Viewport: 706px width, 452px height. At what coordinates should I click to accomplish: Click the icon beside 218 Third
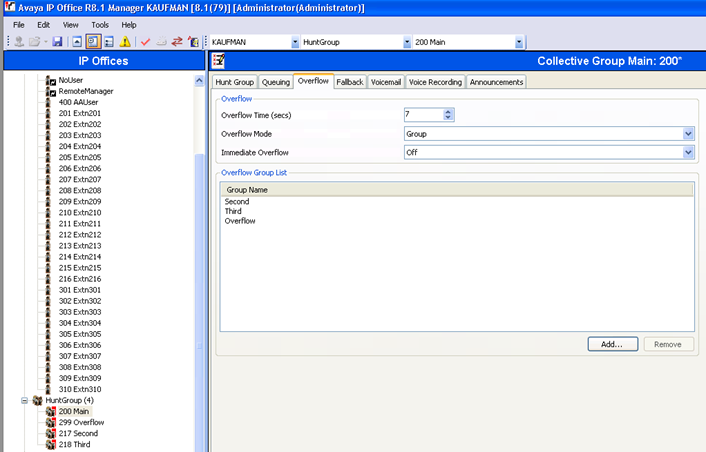[x=50, y=444]
